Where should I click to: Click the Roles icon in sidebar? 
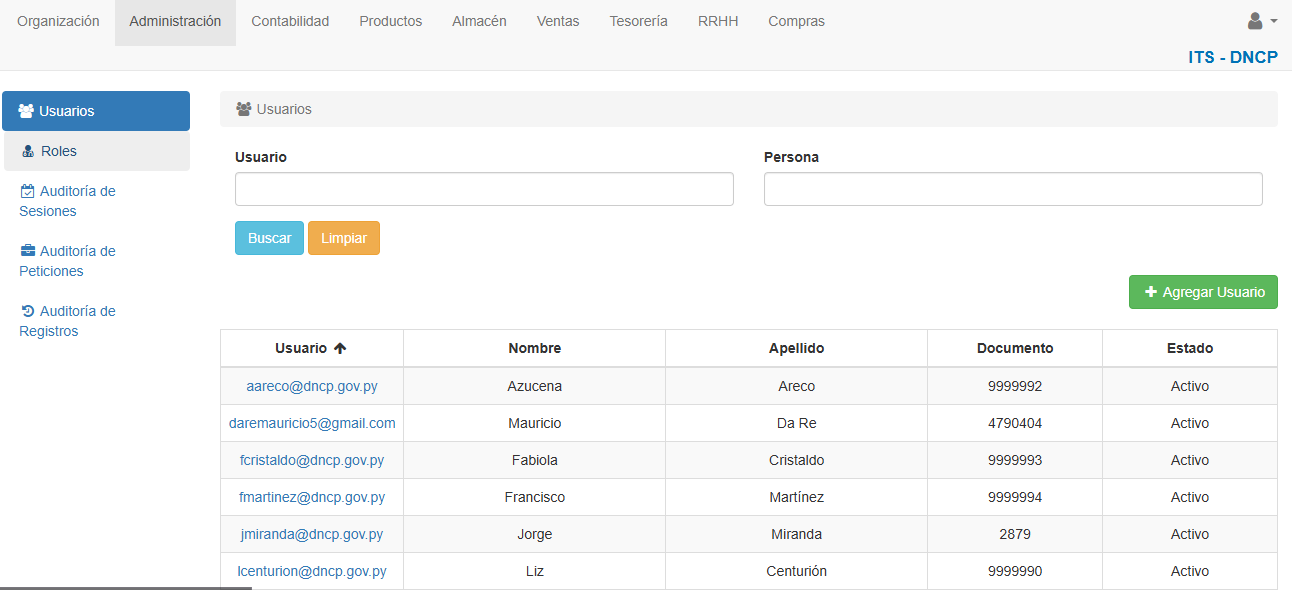pyautogui.click(x=28, y=152)
